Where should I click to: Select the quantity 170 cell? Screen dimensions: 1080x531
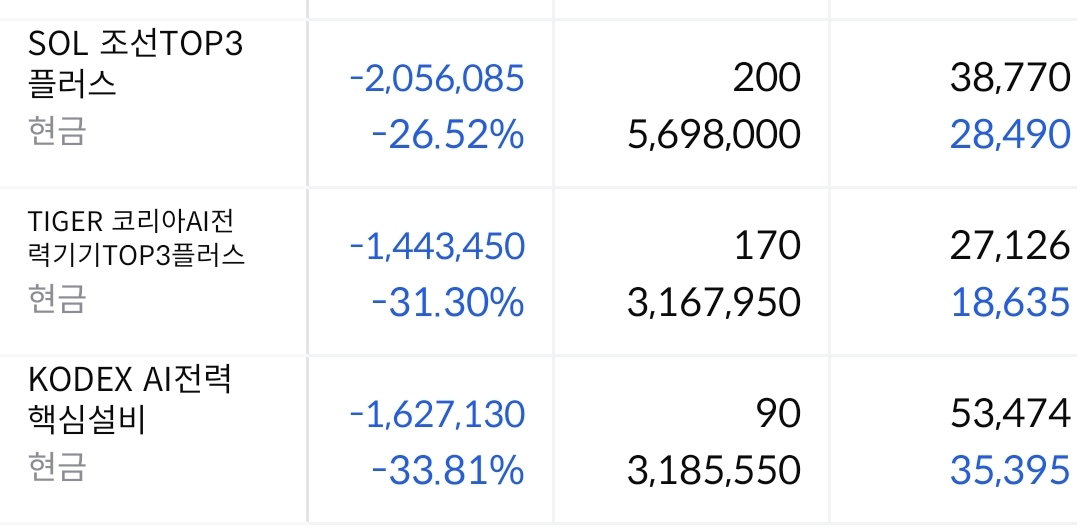pyautogui.click(x=767, y=246)
